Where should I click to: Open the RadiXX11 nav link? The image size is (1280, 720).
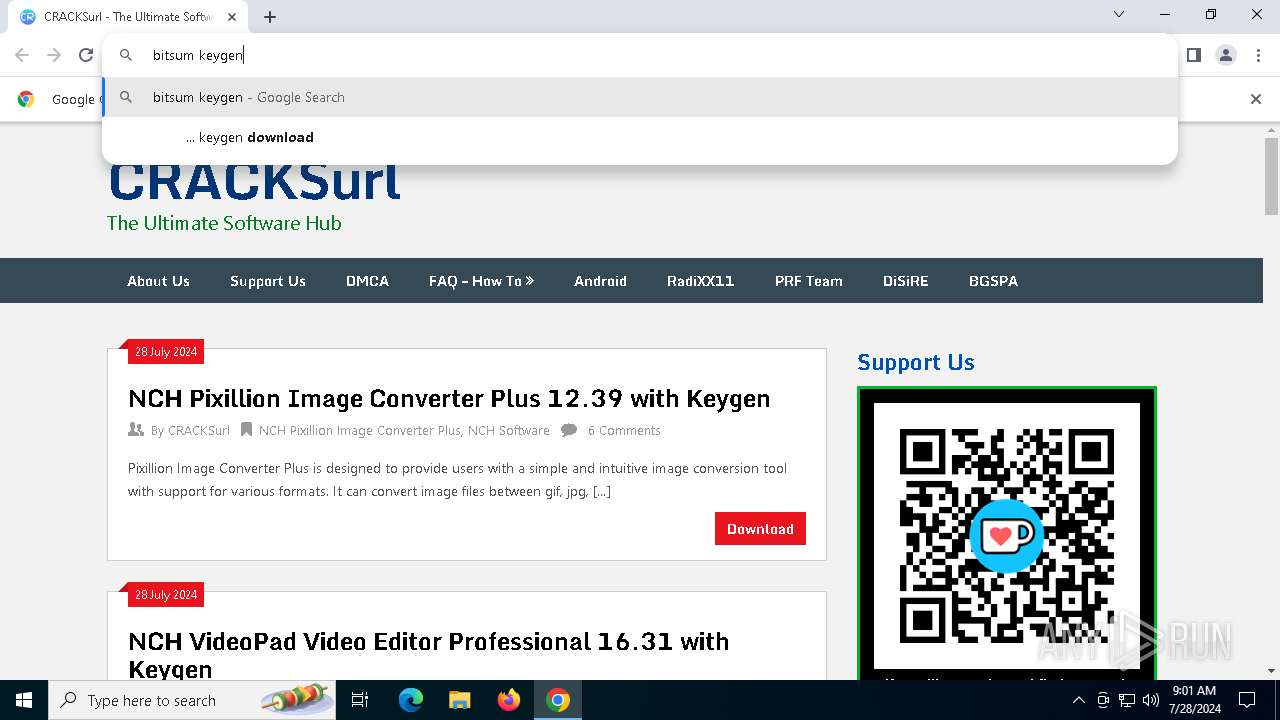click(x=701, y=281)
